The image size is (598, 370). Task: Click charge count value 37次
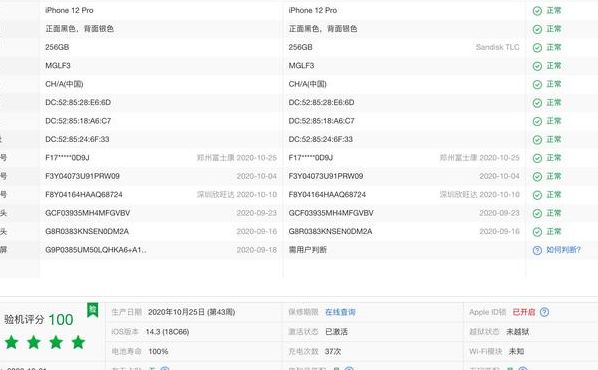[333, 351]
